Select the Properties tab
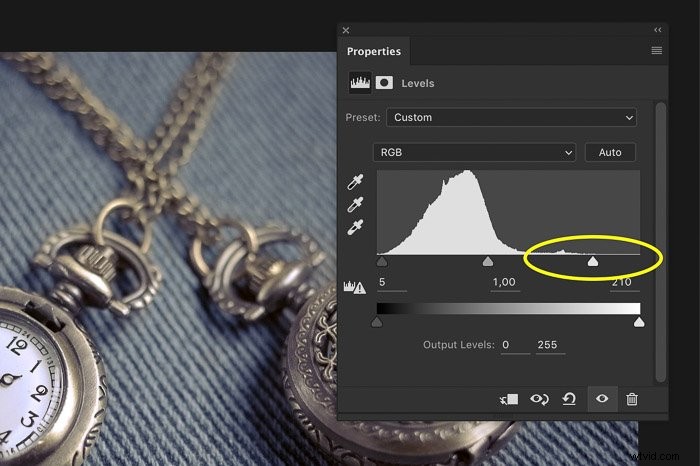 374,51
